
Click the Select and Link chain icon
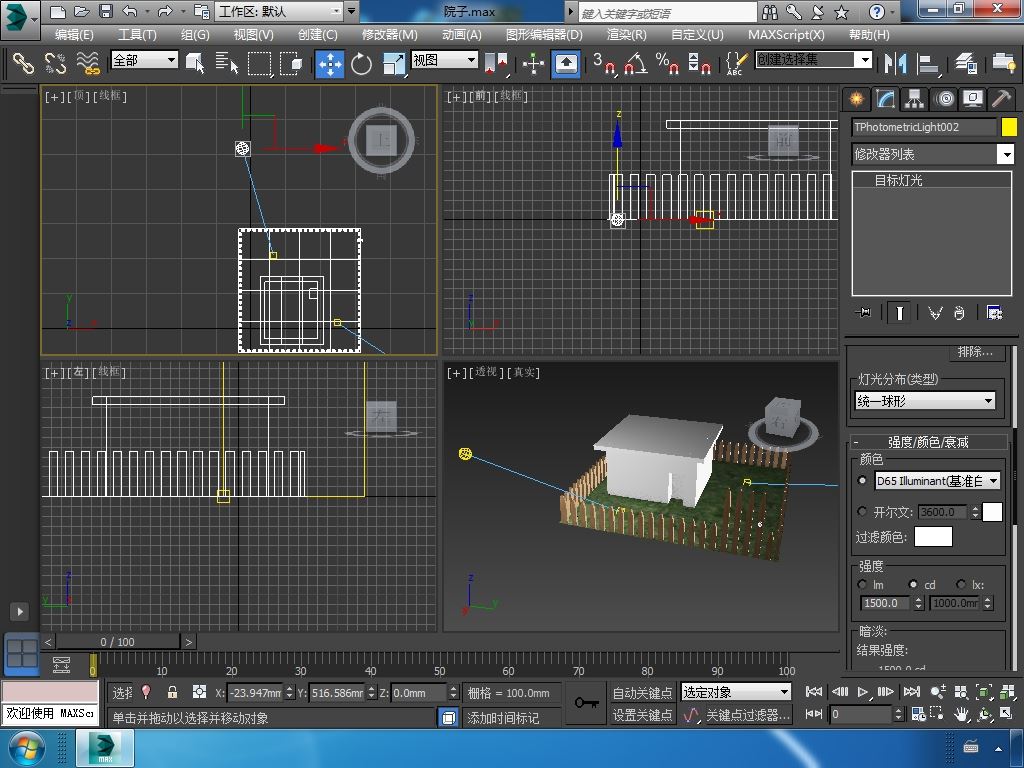pyautogui.click(x=22, y=64)
